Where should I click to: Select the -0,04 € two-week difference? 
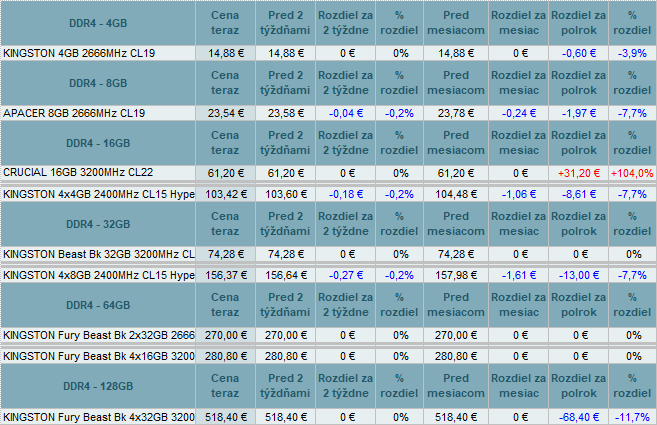[x=346, y=113]
